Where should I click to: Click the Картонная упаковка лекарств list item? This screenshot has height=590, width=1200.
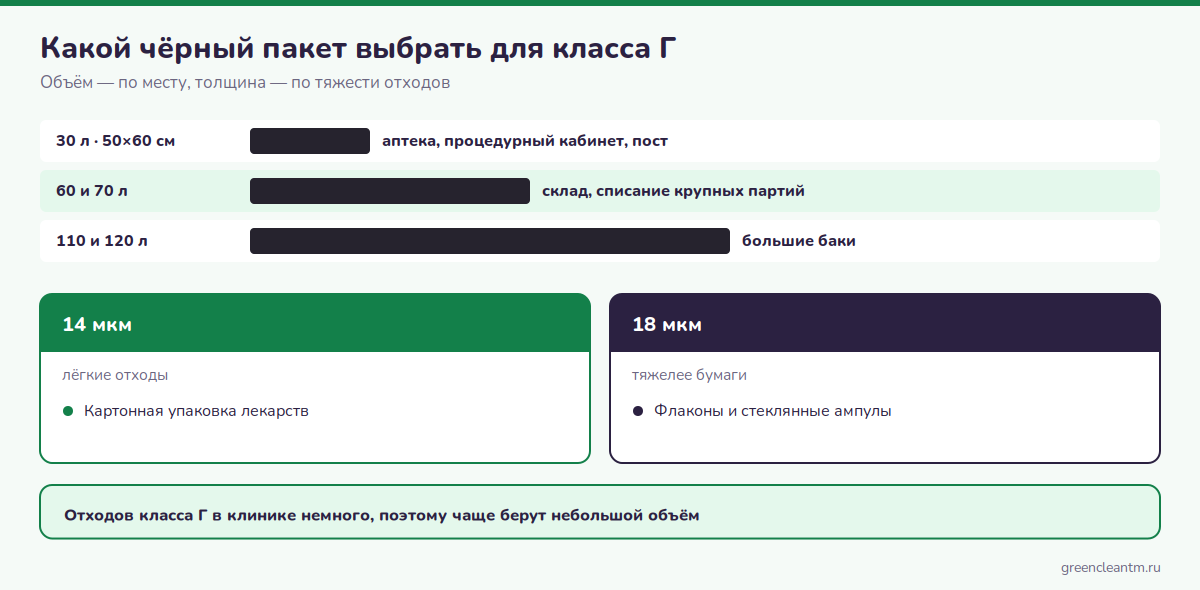(x=196, y=411)
